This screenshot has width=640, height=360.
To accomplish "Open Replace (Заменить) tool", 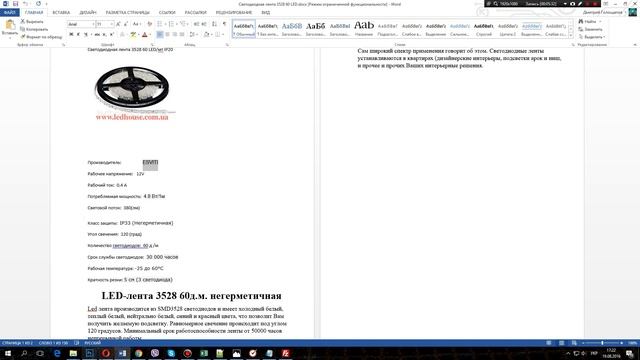I will pos(590,29).
